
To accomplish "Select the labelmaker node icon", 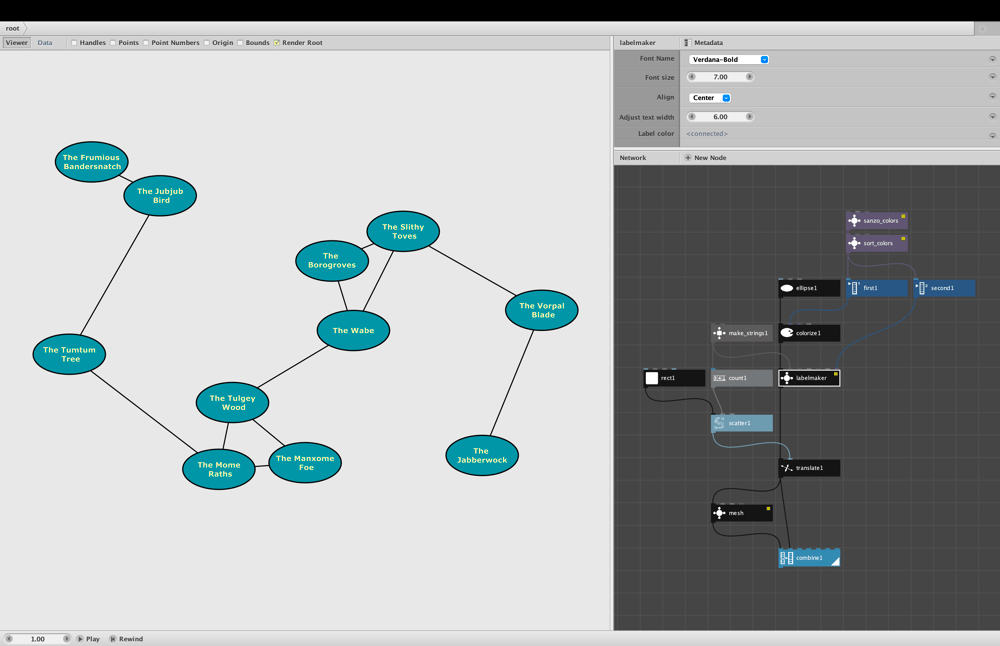I will (x=787, y=378).
